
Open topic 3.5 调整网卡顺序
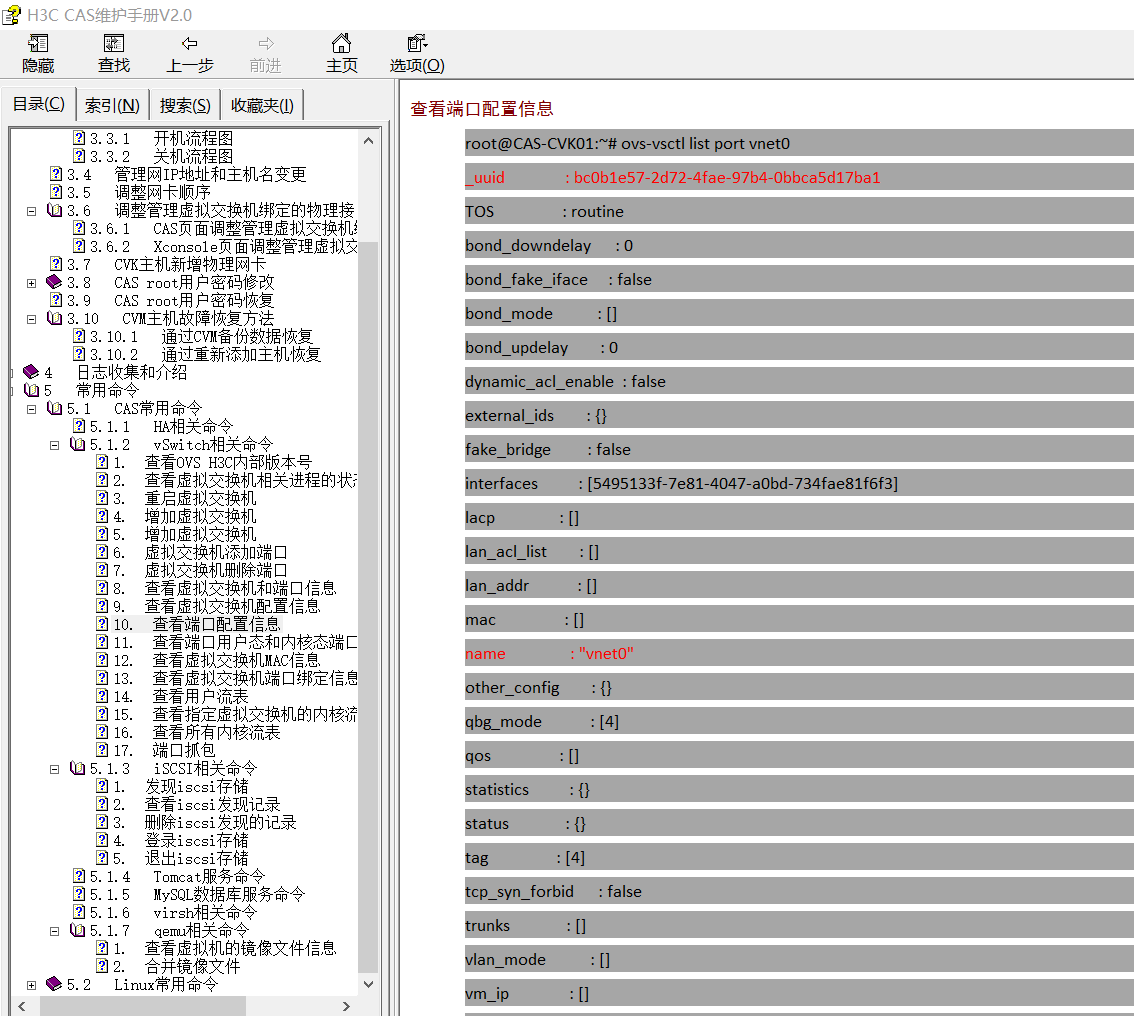point(139,192)
